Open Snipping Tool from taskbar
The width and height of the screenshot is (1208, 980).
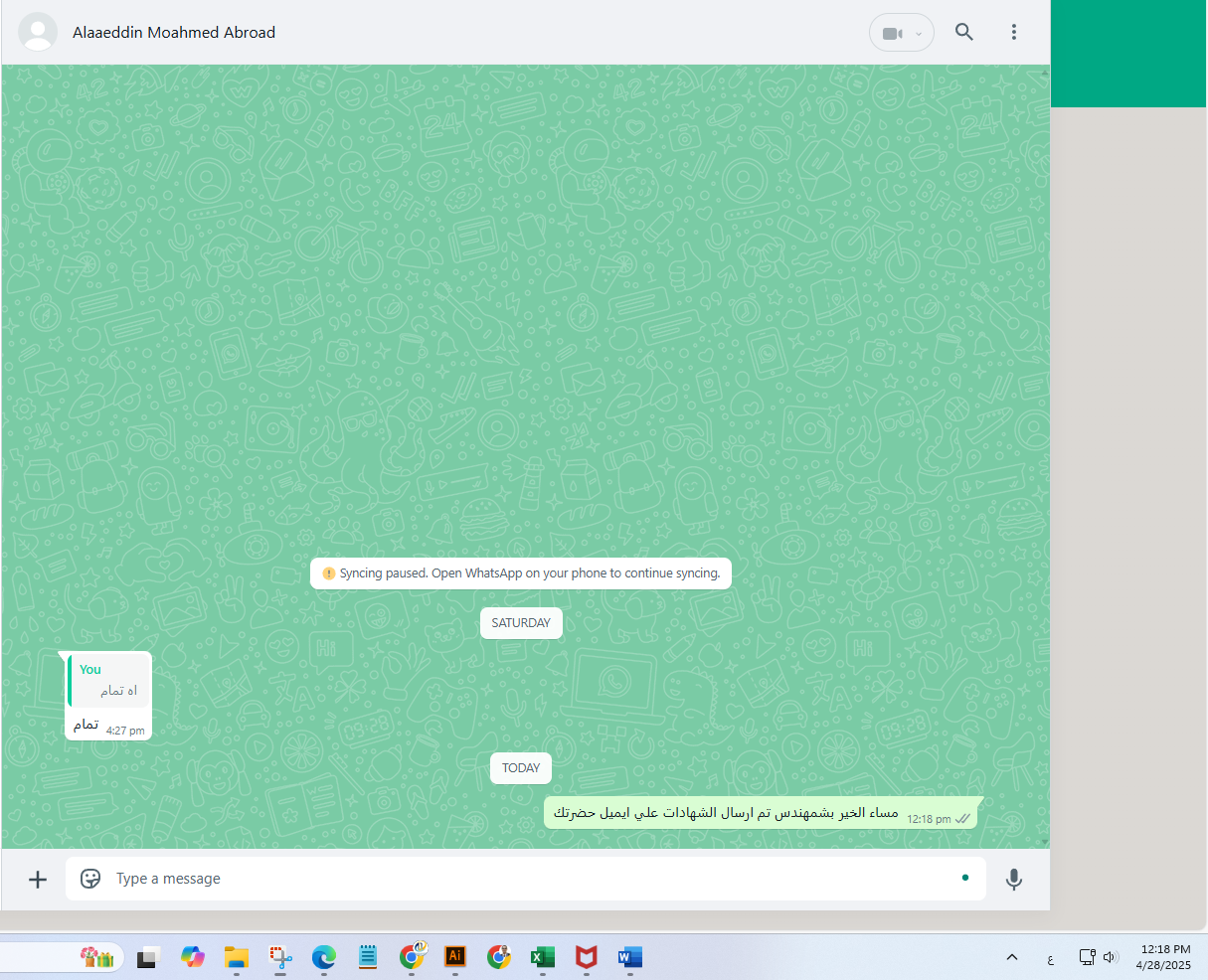280,957
